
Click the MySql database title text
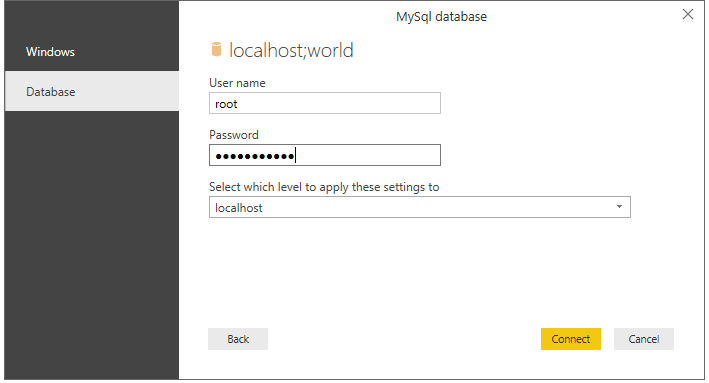click(x=441, y=17)
